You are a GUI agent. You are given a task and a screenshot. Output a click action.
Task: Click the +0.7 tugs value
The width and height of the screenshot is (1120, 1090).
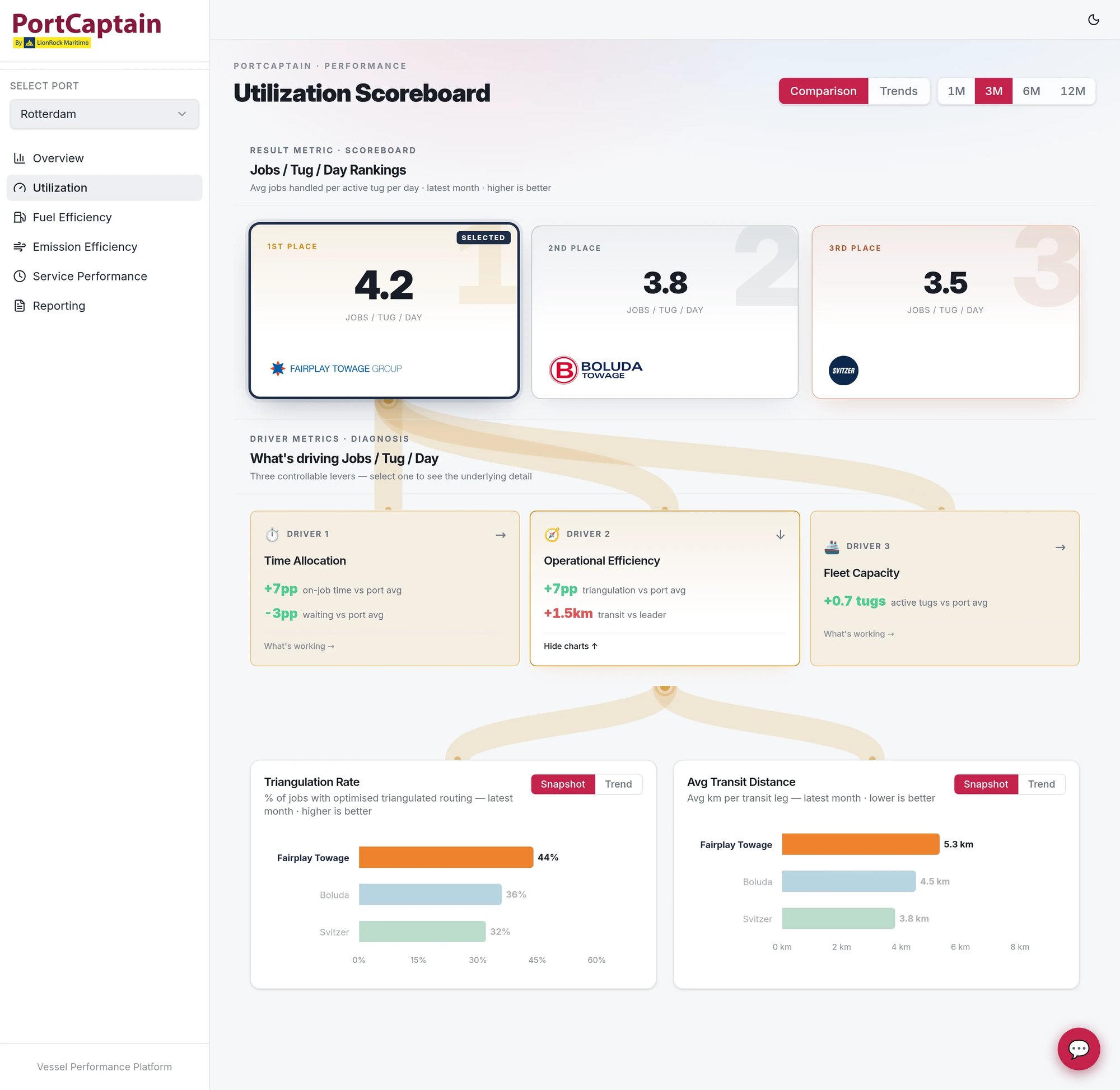pos(855,601)
